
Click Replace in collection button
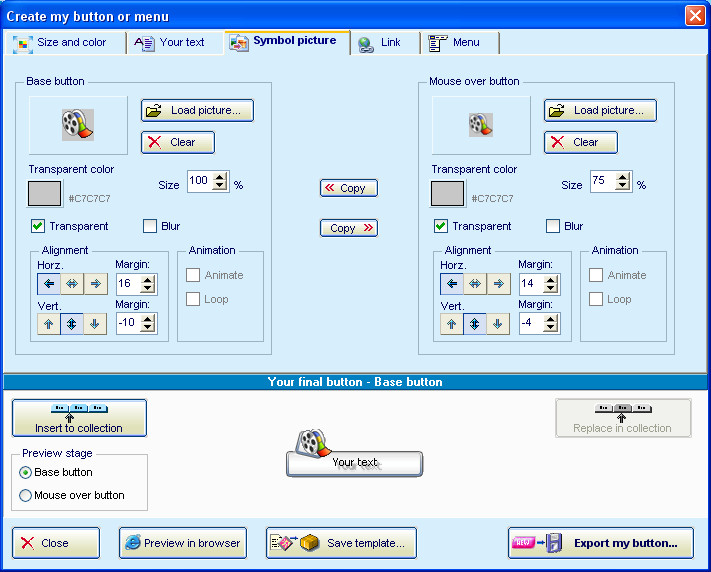(x=623, y=418)
